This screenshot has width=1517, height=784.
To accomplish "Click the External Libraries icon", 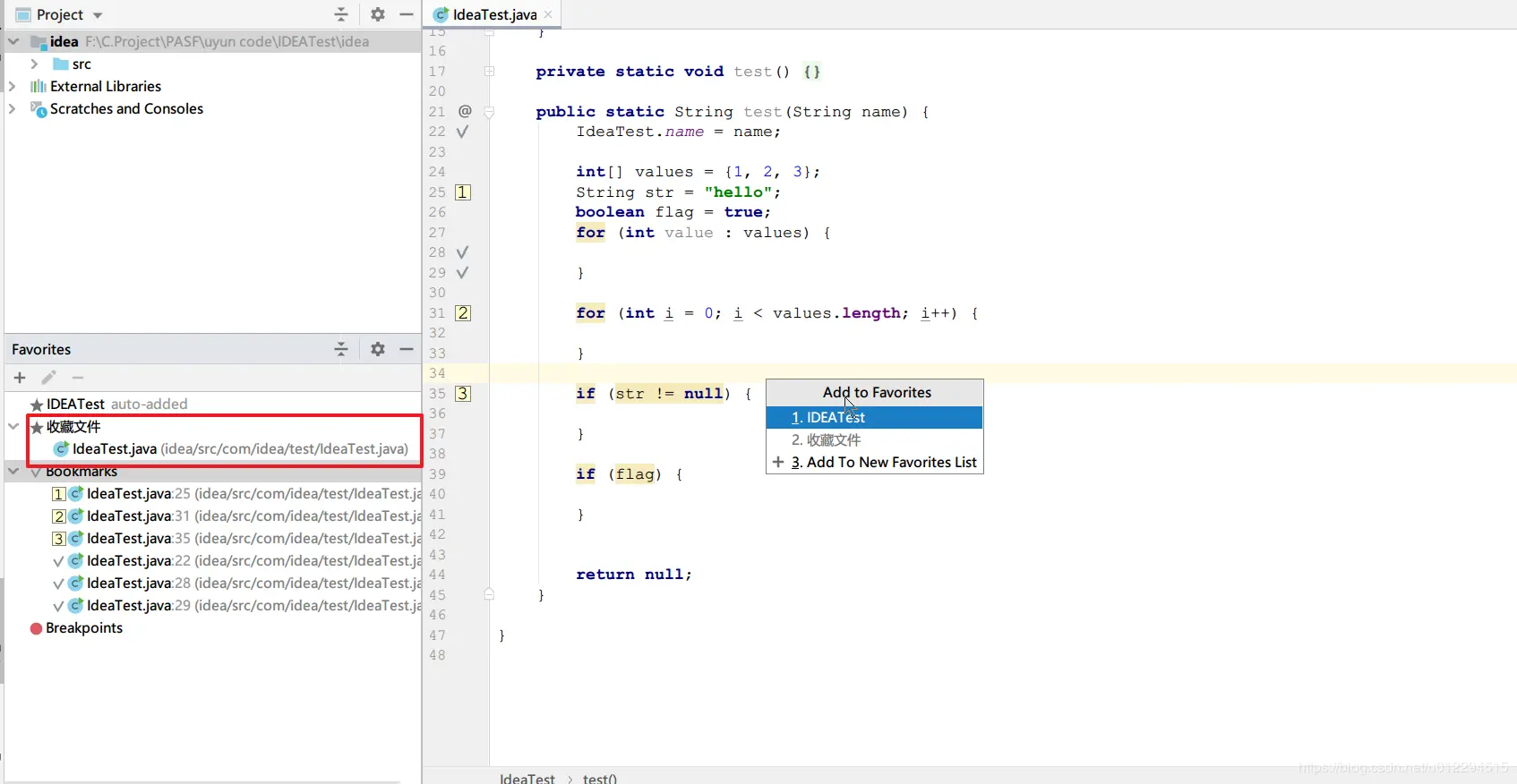I will tap(38, 87).
